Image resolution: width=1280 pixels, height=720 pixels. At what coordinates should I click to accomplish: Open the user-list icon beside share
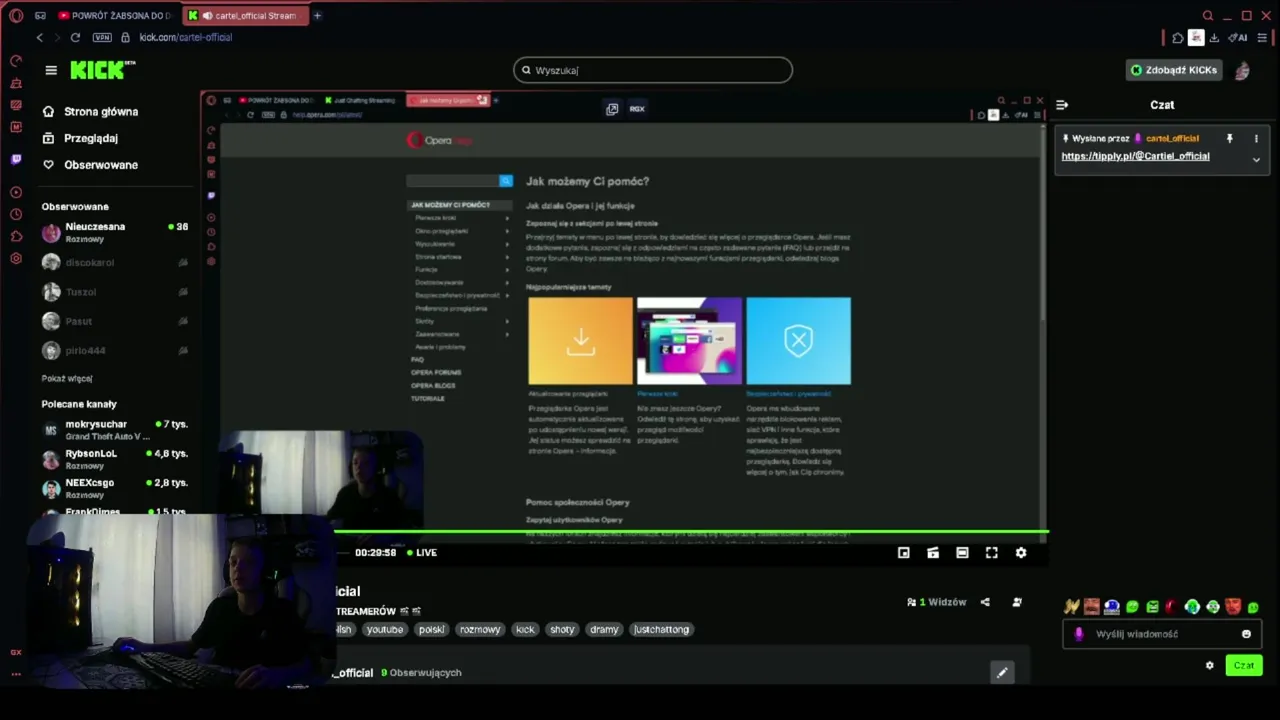pos(1017,602)
